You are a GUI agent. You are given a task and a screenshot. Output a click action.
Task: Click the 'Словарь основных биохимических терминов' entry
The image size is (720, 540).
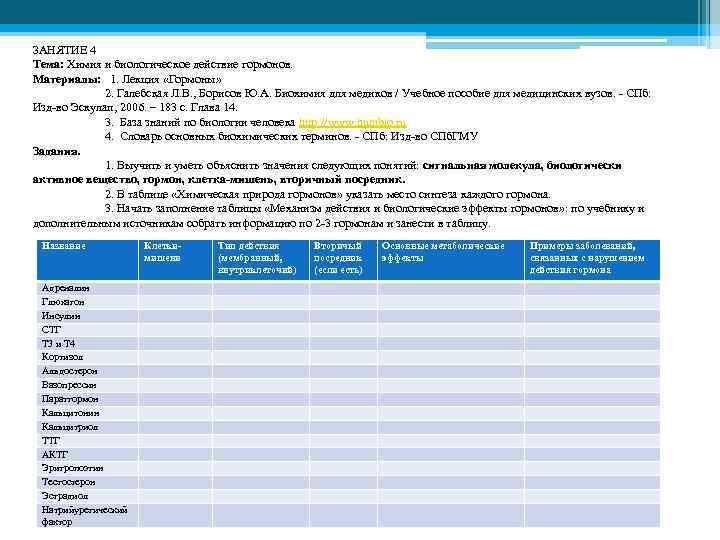click(x=292, y=136)
